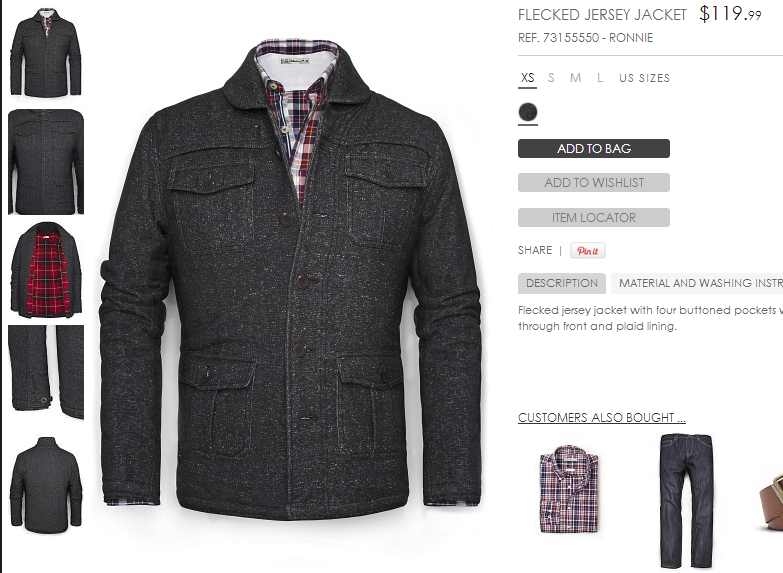The width and height of the screenshot is (783, 573).
Task: View the red plaid lining thumbnail
Action: [x=46, y=270]
